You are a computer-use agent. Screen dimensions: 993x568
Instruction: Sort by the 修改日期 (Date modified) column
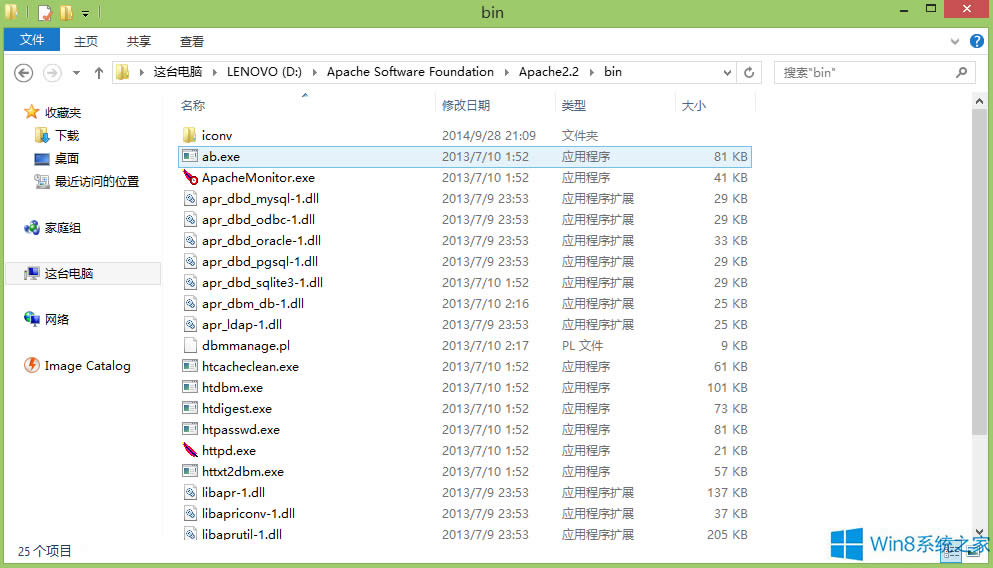click(x=466, y=105)
